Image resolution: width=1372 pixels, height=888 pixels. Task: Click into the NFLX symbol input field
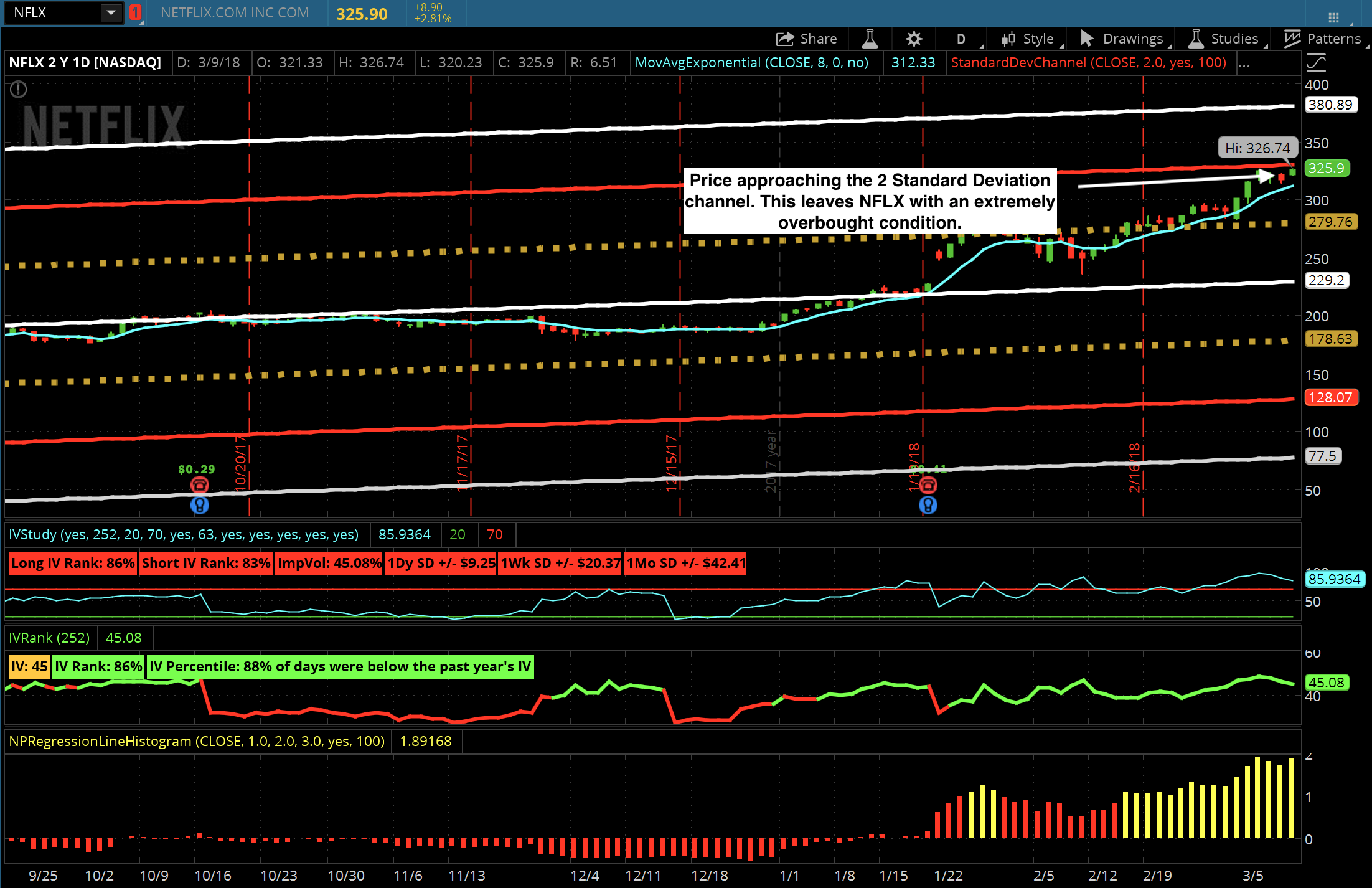point(53,12)
